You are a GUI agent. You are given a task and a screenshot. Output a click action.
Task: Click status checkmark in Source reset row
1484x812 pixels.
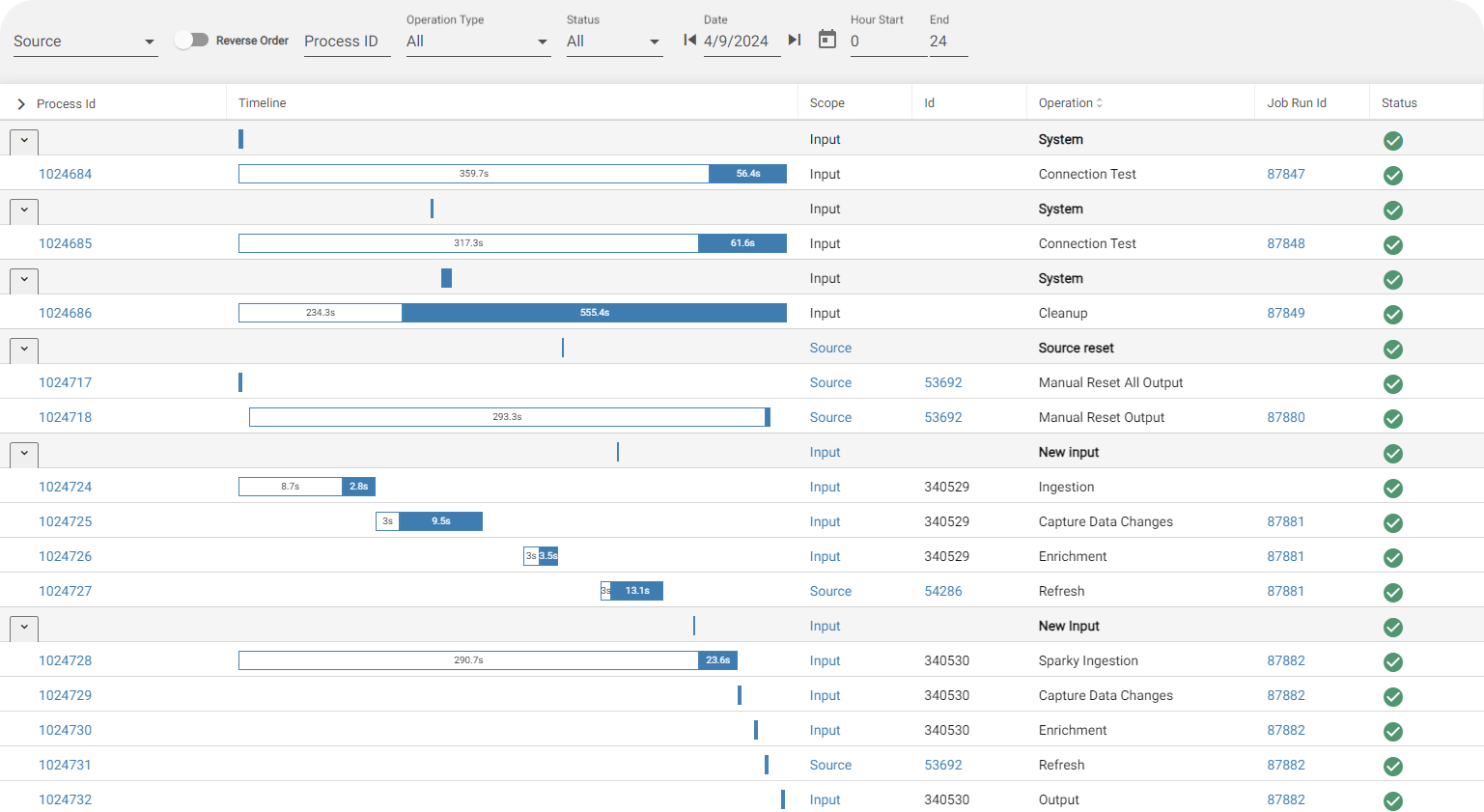pos(1392,349)
